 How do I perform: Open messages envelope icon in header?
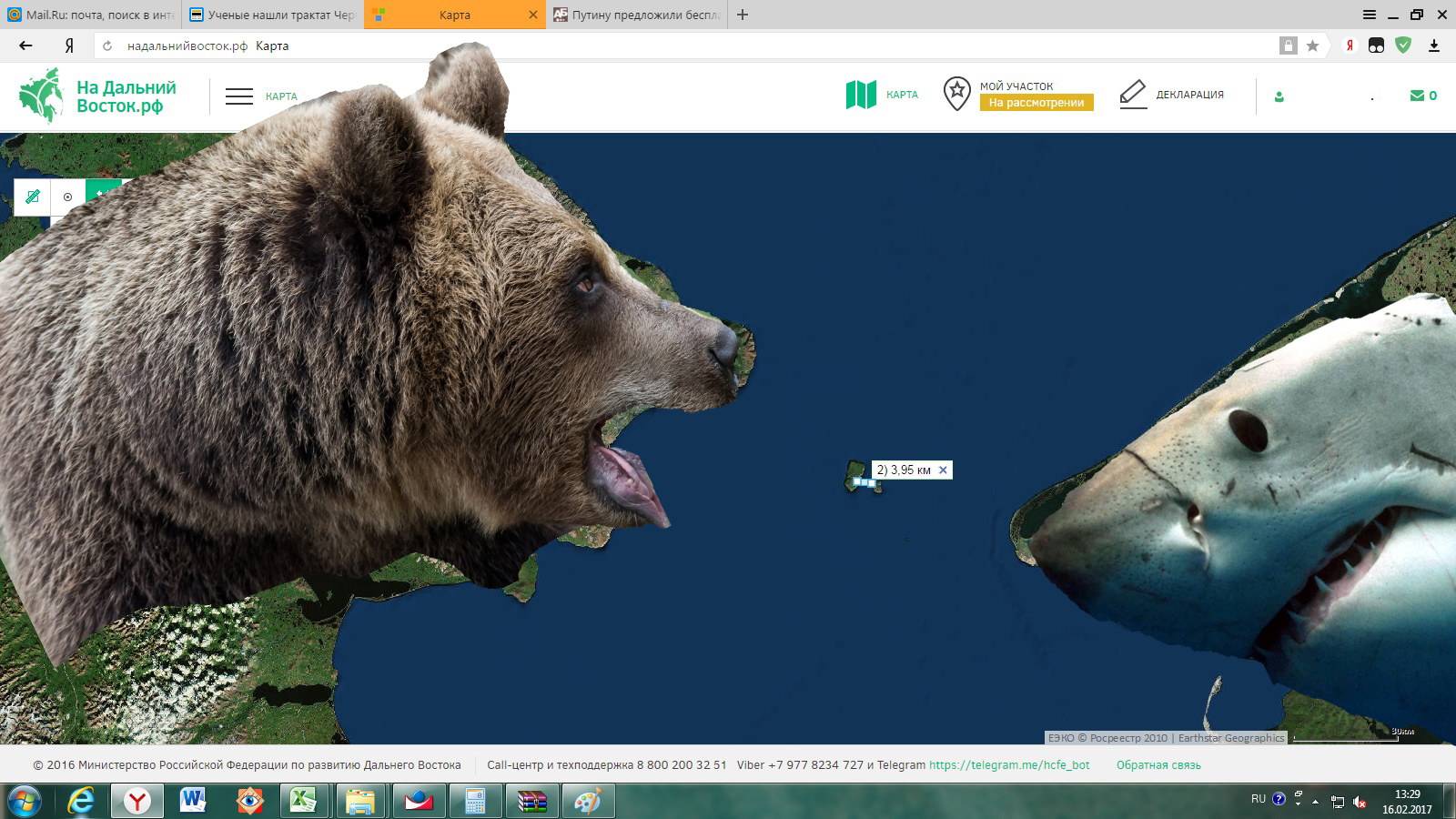pos(1417,96)
